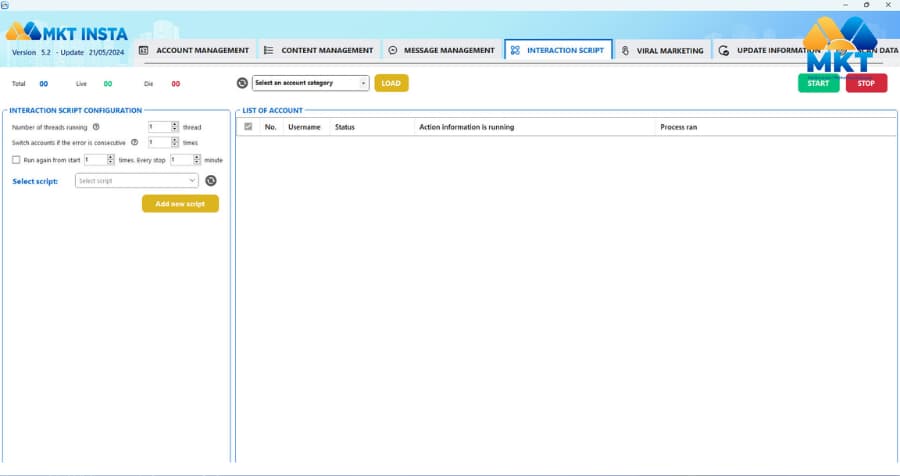Select the Interaction Script tab

558,50
